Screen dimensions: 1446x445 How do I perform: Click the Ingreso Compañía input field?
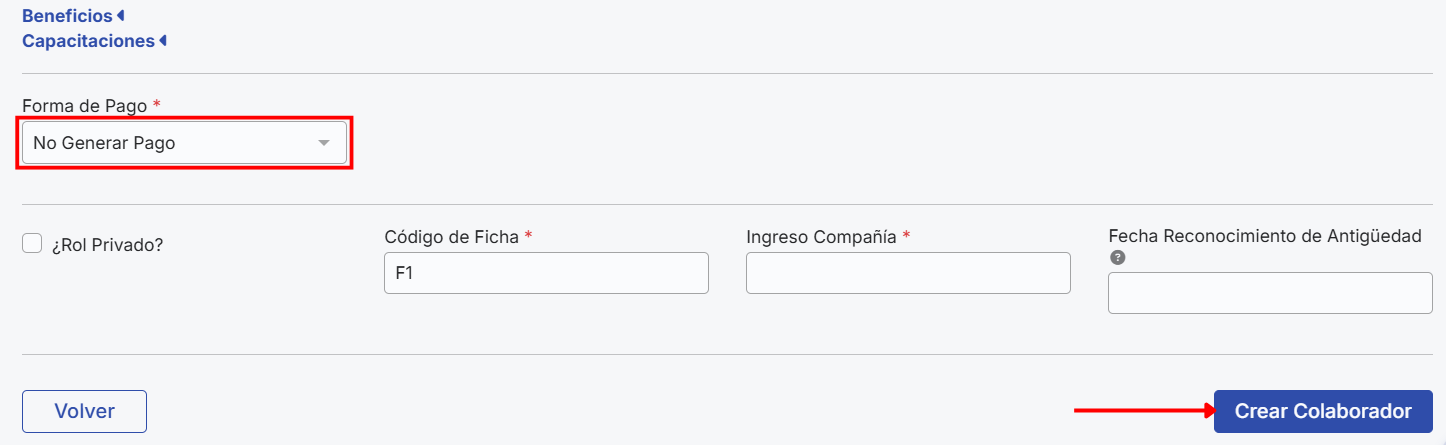pyautogui.click(x=908, y=273)
